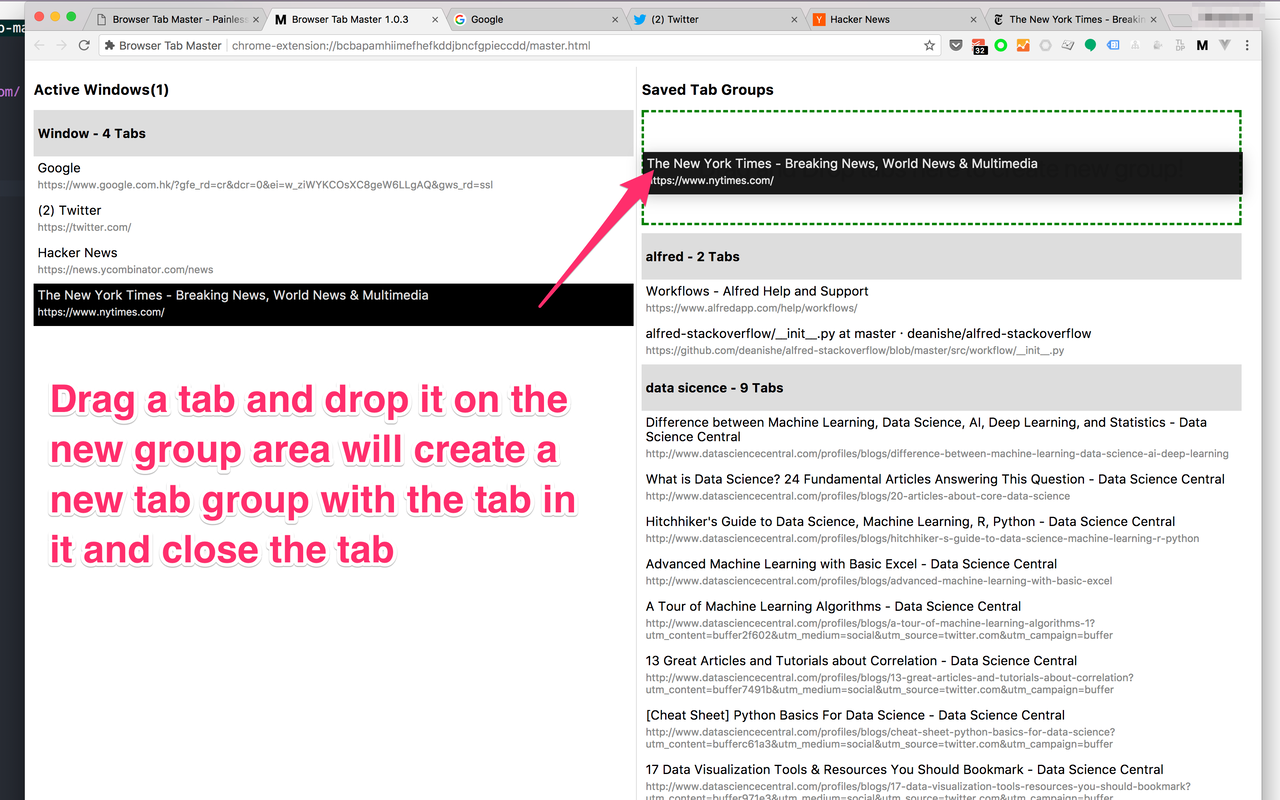Viewport: 1280px width, 800px height.
Task: Click the 'Active Windows(1)' heading
Action: coord(101,90)
